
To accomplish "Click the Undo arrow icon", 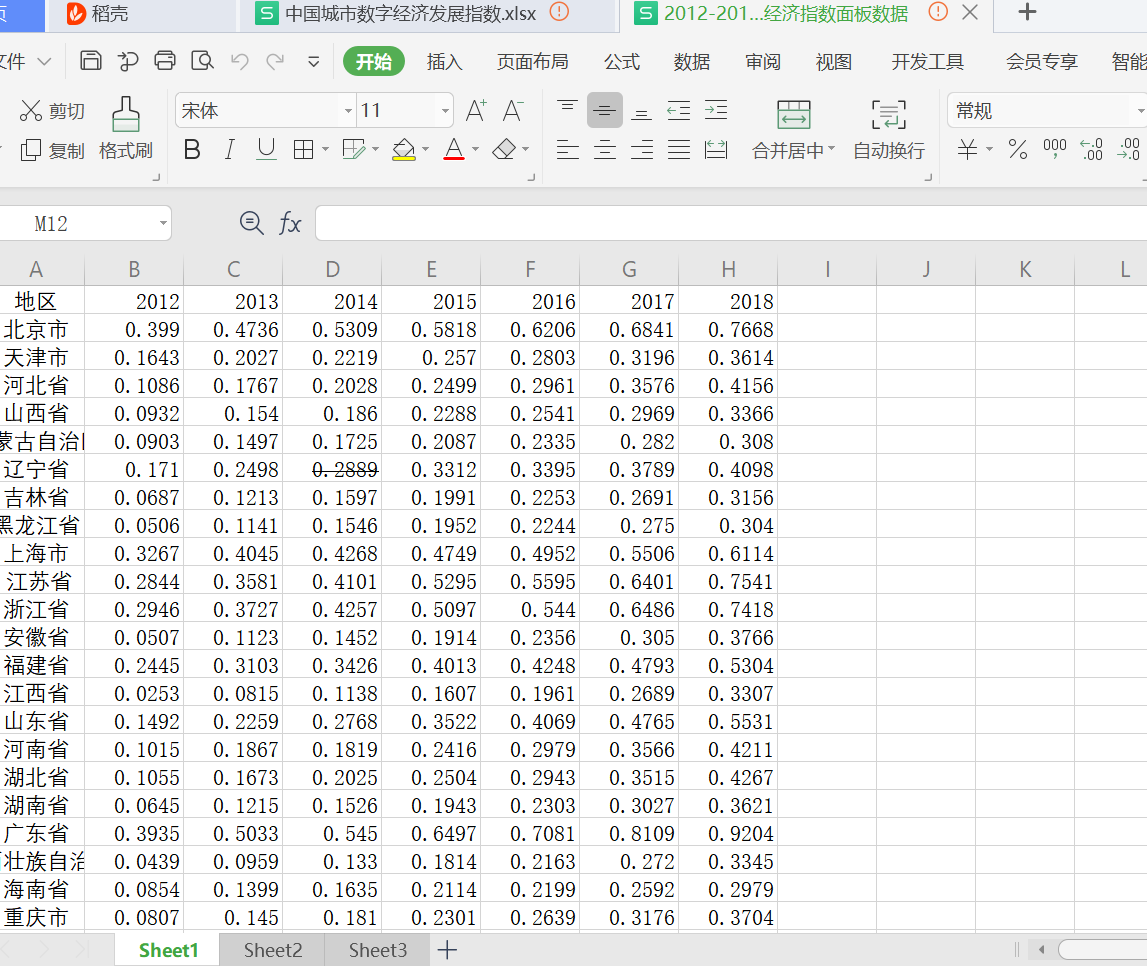I will pyautogui.click(x=239, y=61).
